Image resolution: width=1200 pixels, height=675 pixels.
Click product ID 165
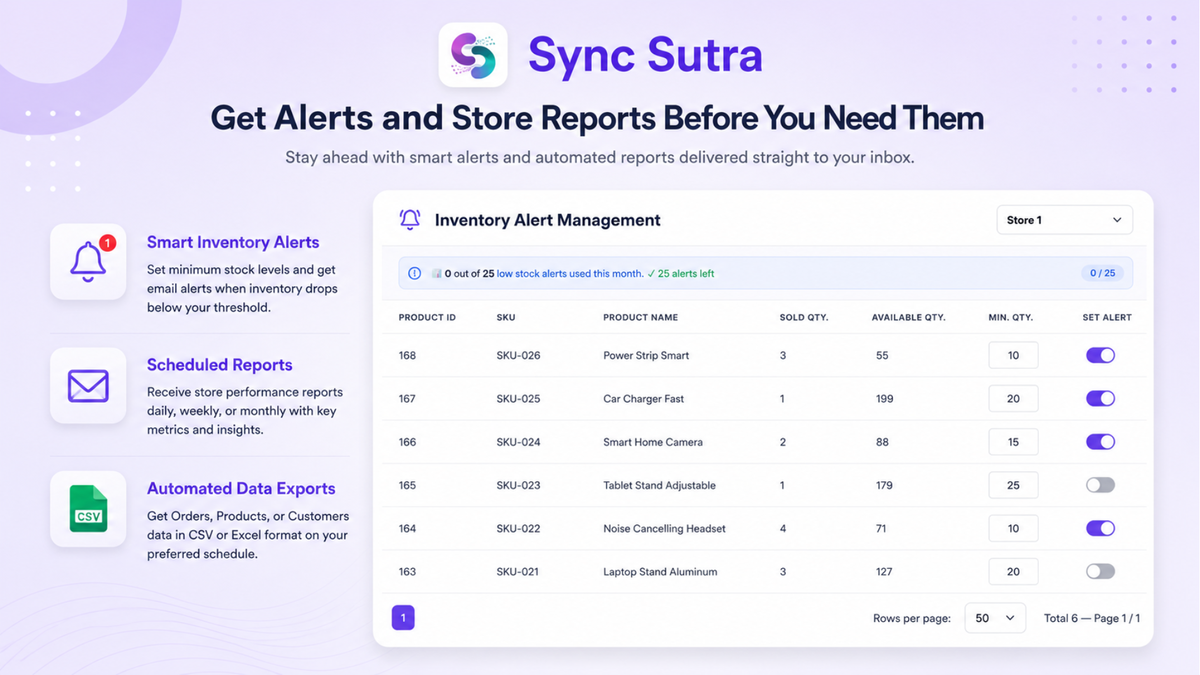(407, 485)
